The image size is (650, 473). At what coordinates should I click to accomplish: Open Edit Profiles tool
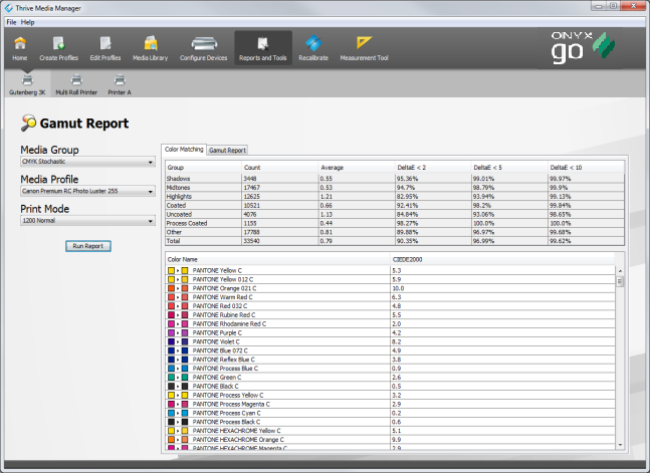point(105,49)
